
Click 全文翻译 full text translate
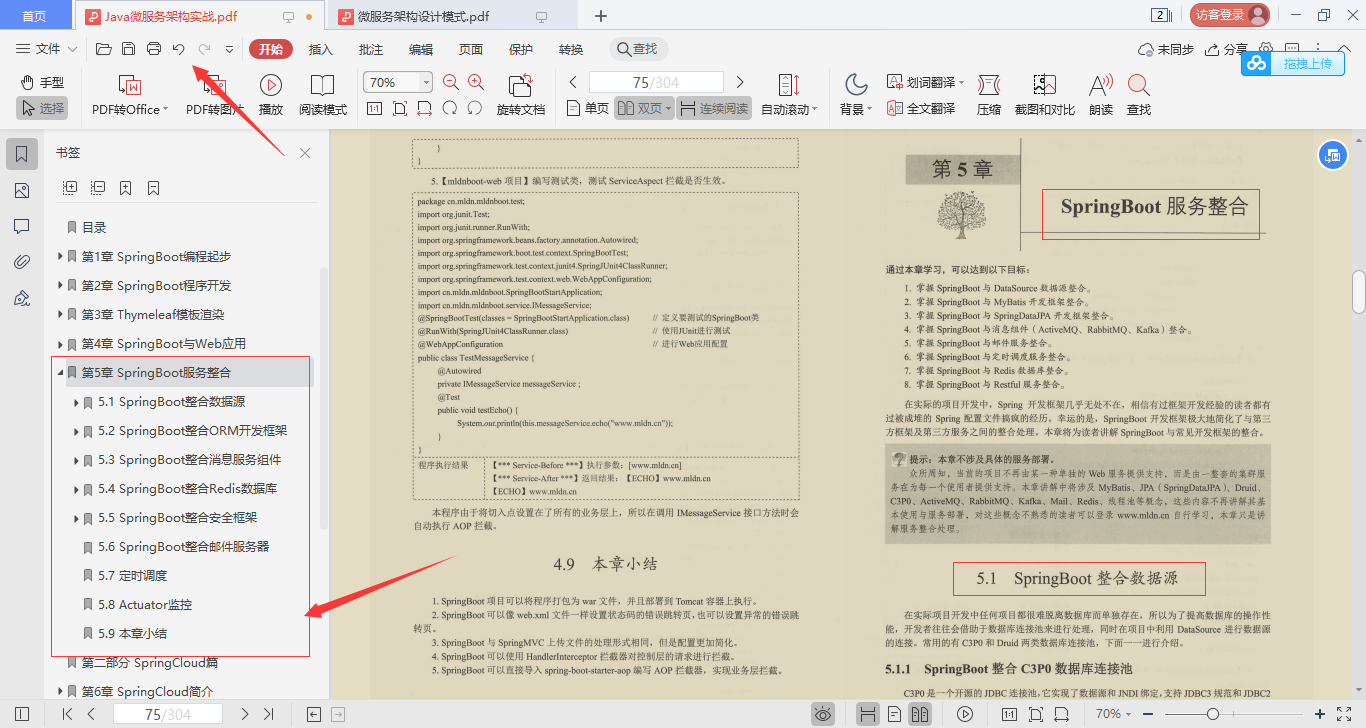click(921, 108)
